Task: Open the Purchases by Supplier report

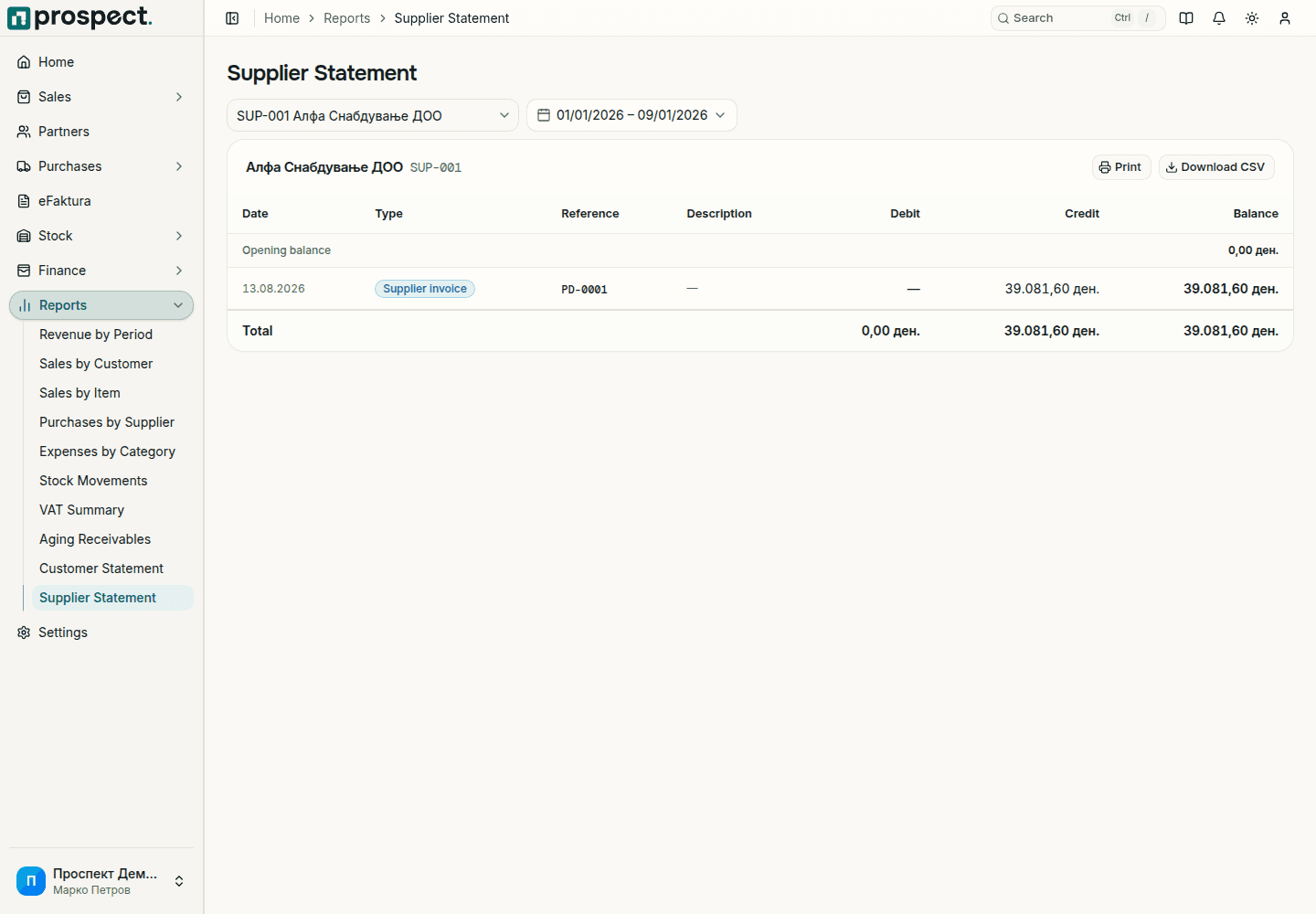Action: tap(112, 422)
